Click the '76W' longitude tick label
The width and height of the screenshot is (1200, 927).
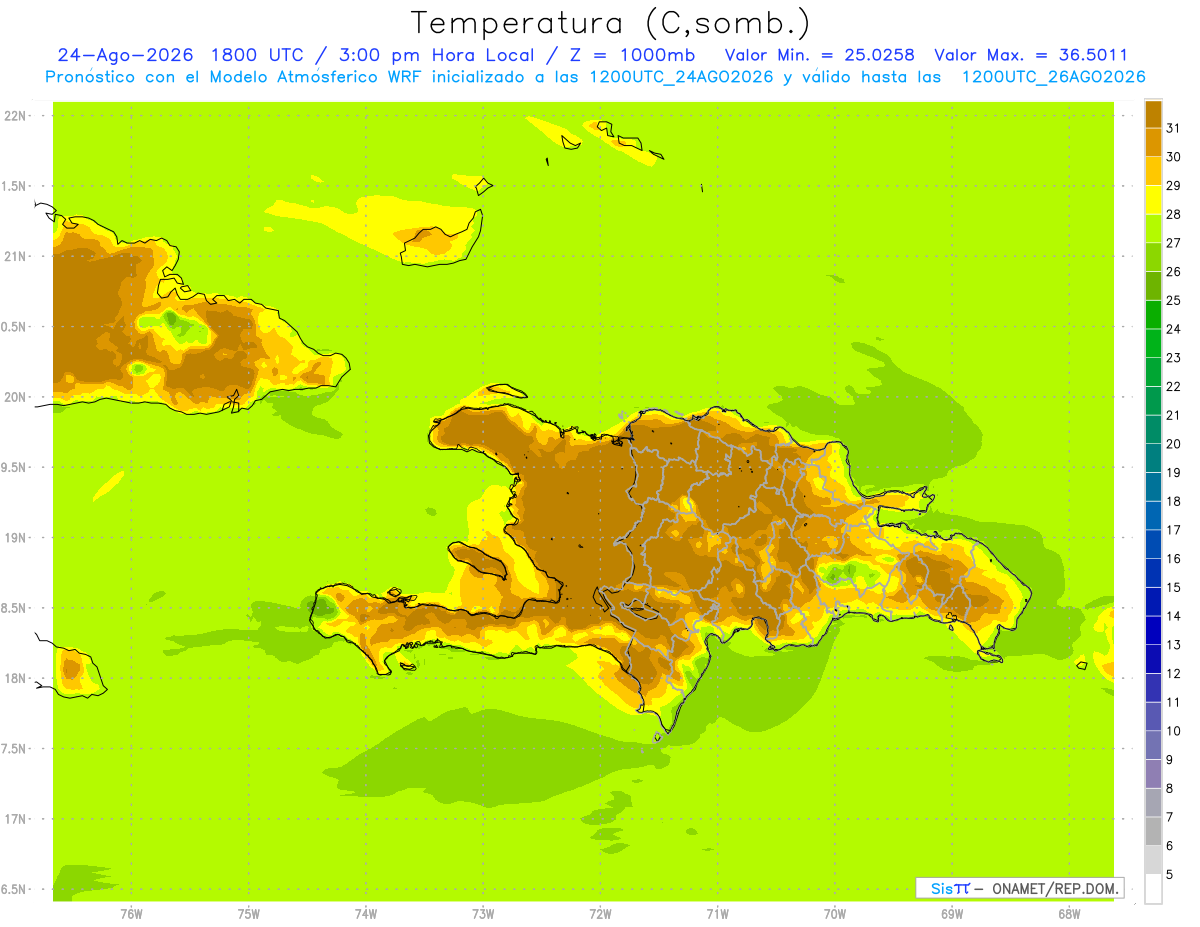[131, 914]
